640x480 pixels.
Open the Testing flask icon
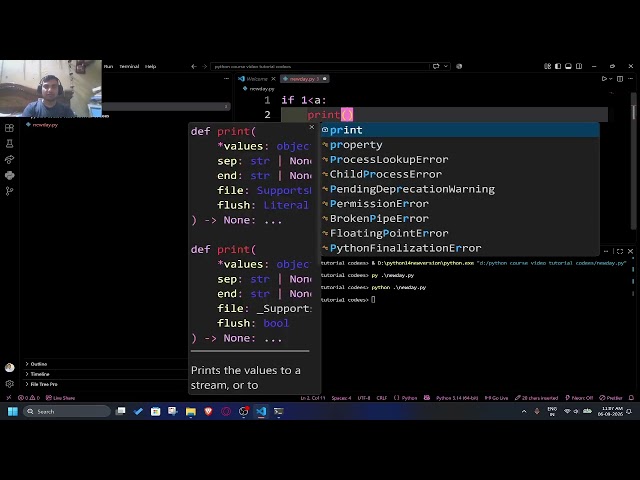9,144
